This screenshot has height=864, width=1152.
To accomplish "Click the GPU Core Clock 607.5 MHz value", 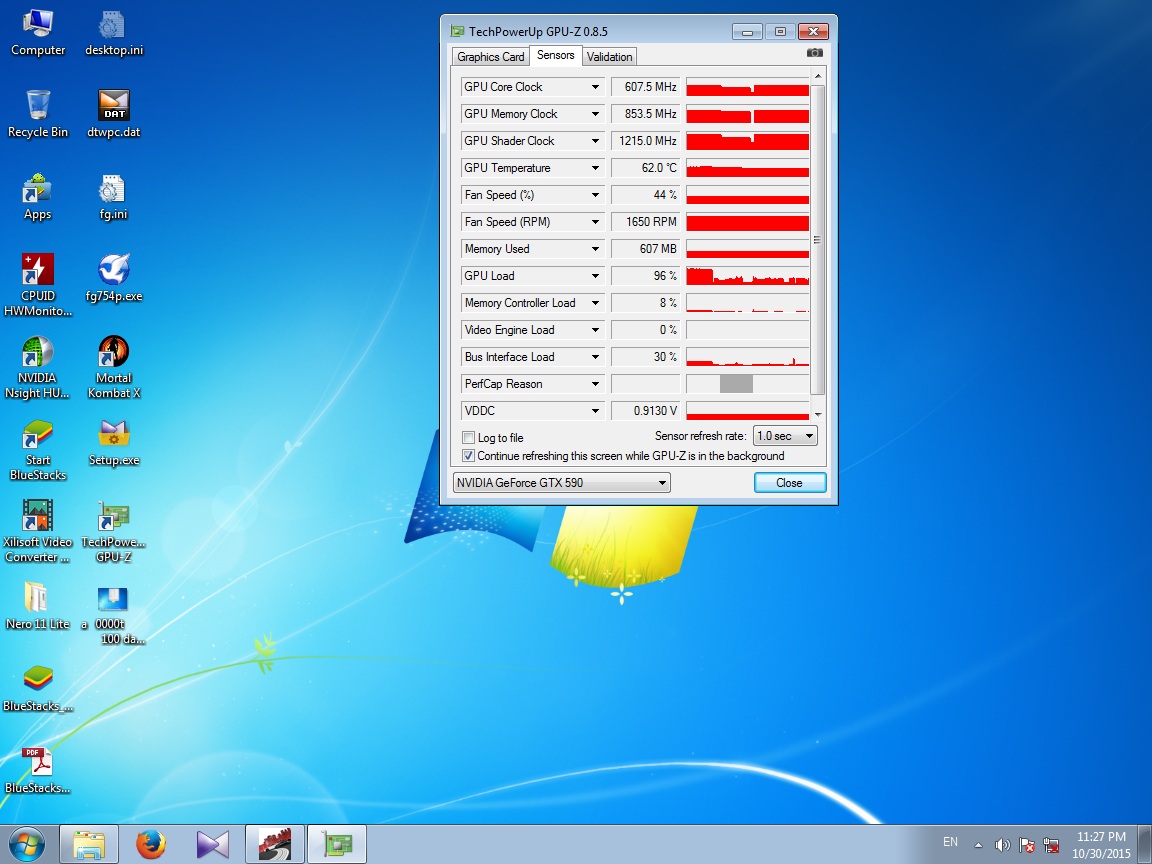I will pos(645,87).
